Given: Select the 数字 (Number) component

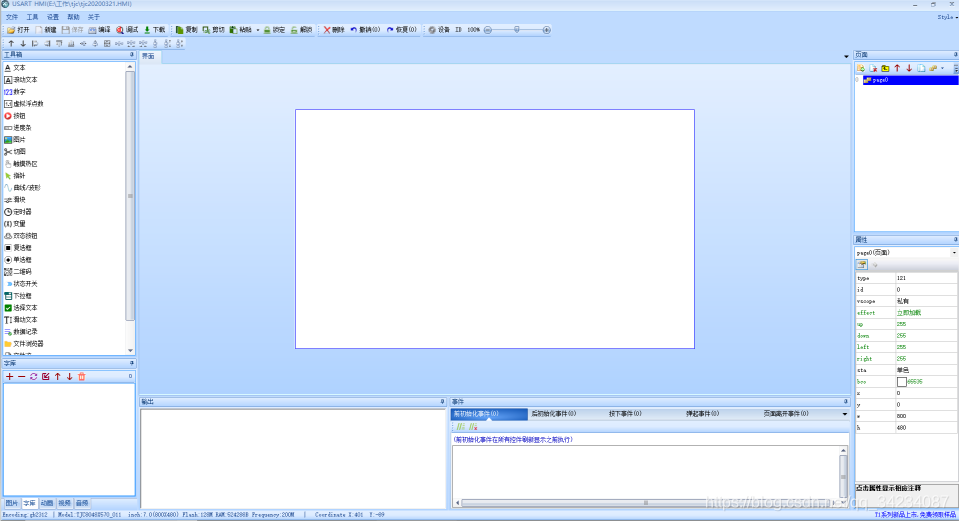Looking at the screenshot, I should coord(15,92).
